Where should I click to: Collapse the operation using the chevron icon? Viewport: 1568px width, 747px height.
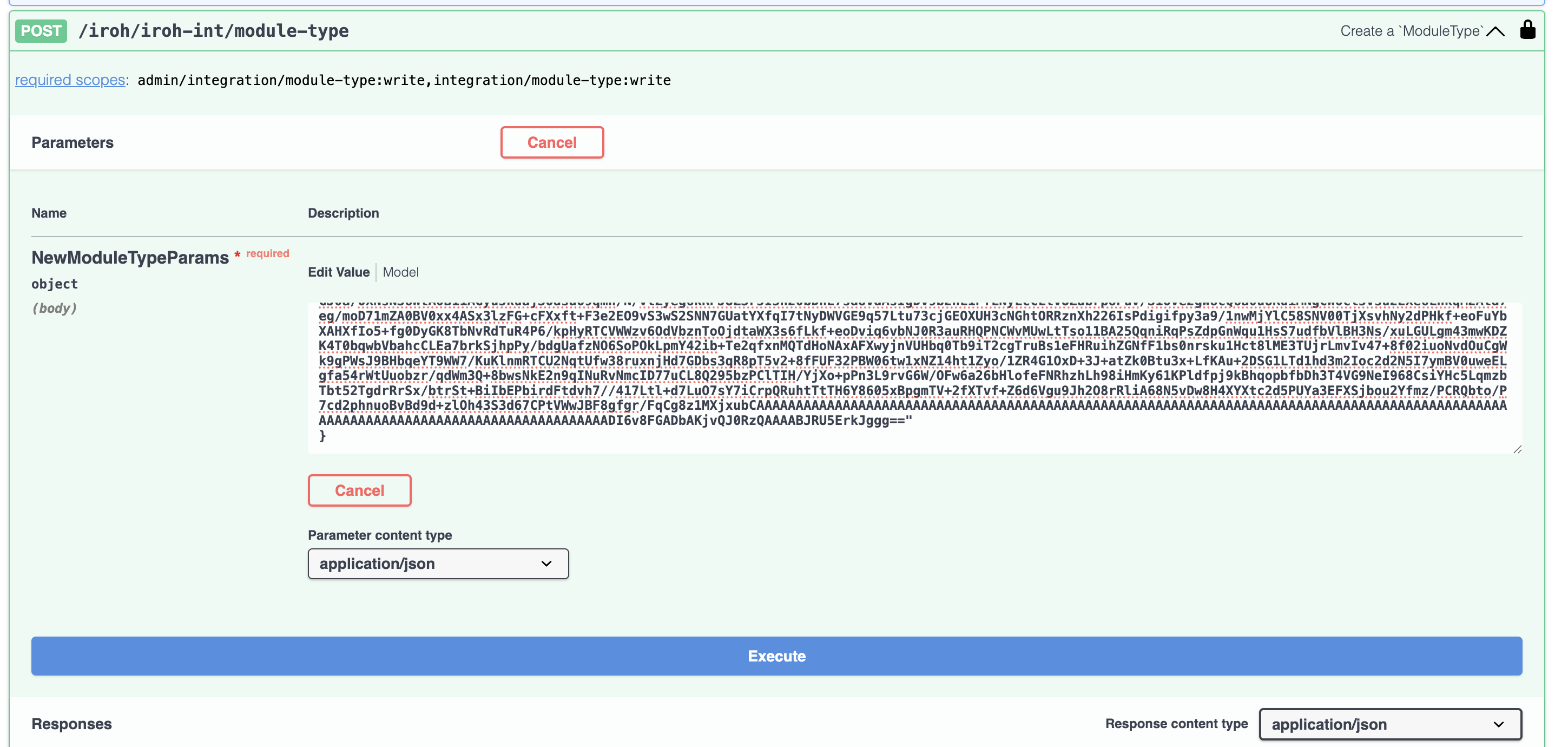click(1495, 30)
